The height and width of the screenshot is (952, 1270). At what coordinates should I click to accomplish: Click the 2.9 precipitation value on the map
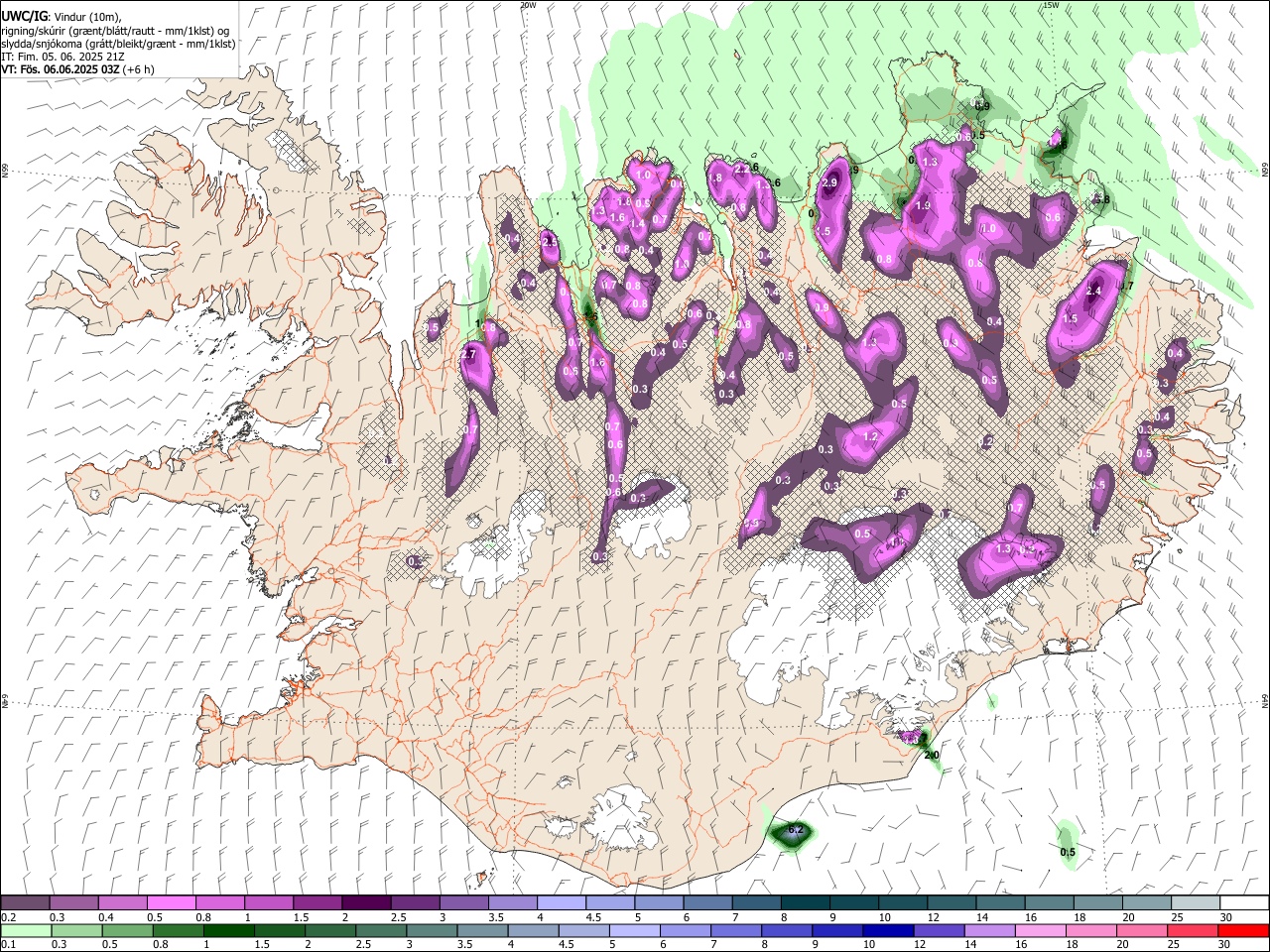830,182
